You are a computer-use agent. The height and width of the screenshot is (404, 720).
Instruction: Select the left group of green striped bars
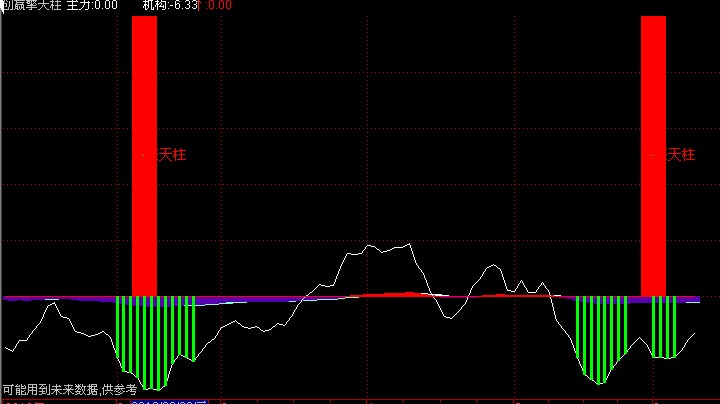click(155, 335)
